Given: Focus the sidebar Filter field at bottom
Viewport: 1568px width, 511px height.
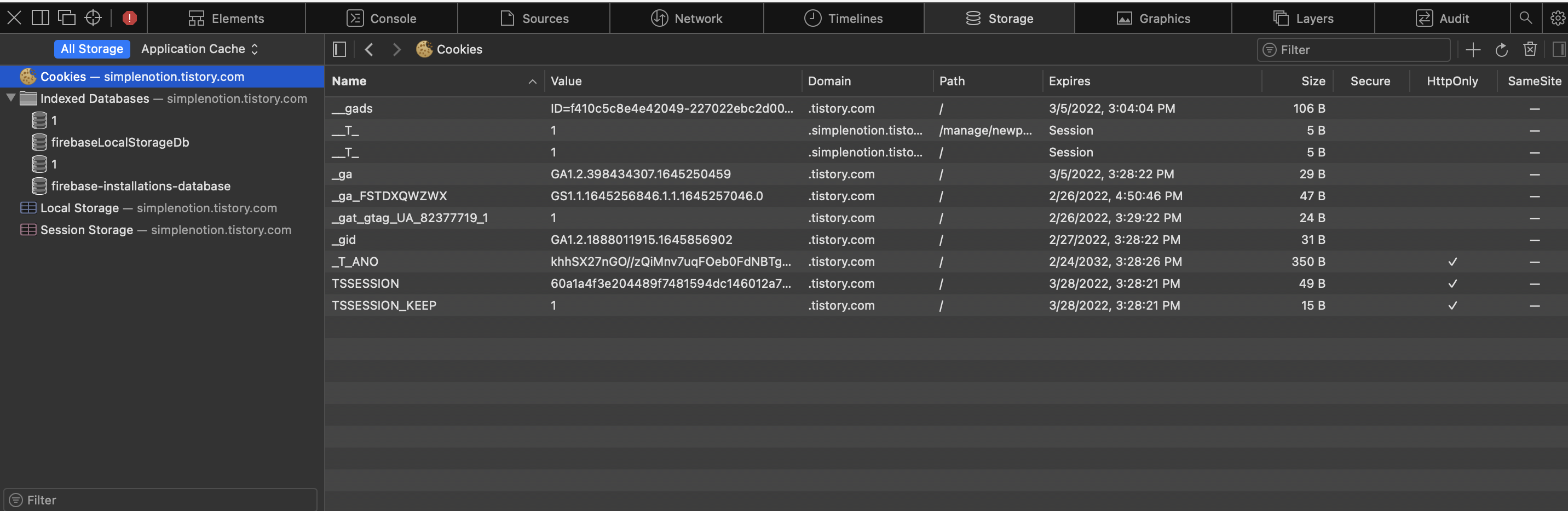Looking at the screenshot, I should click(161, 500).
